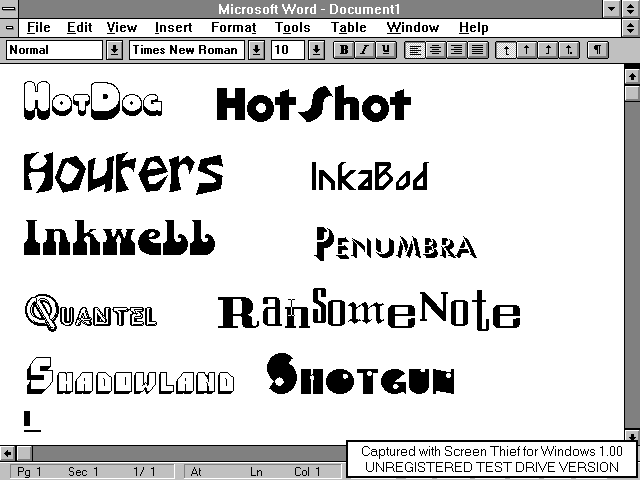This screenshot has height=480, width=640.
Task: Toggle bold formatting button
Action: [344, 49]
